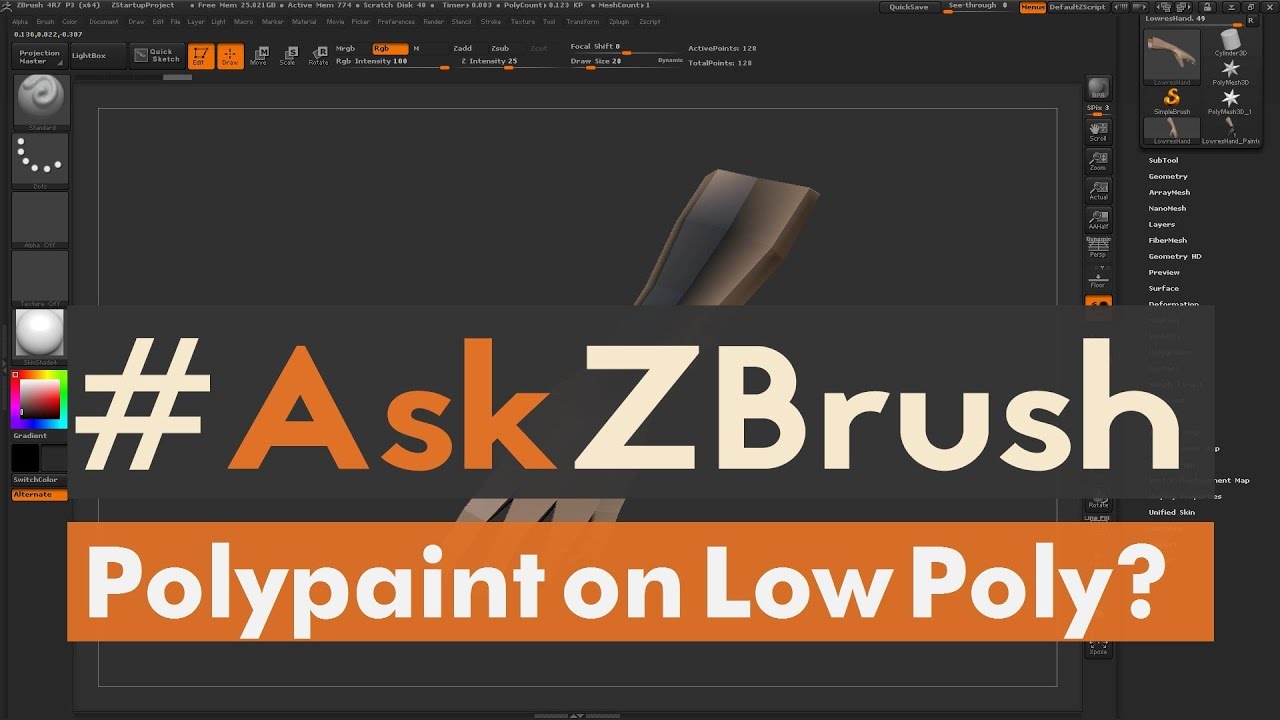The image size is (1280, 720).
Task: Click the Scroll canvas icon
Action: coord(1098,132)
